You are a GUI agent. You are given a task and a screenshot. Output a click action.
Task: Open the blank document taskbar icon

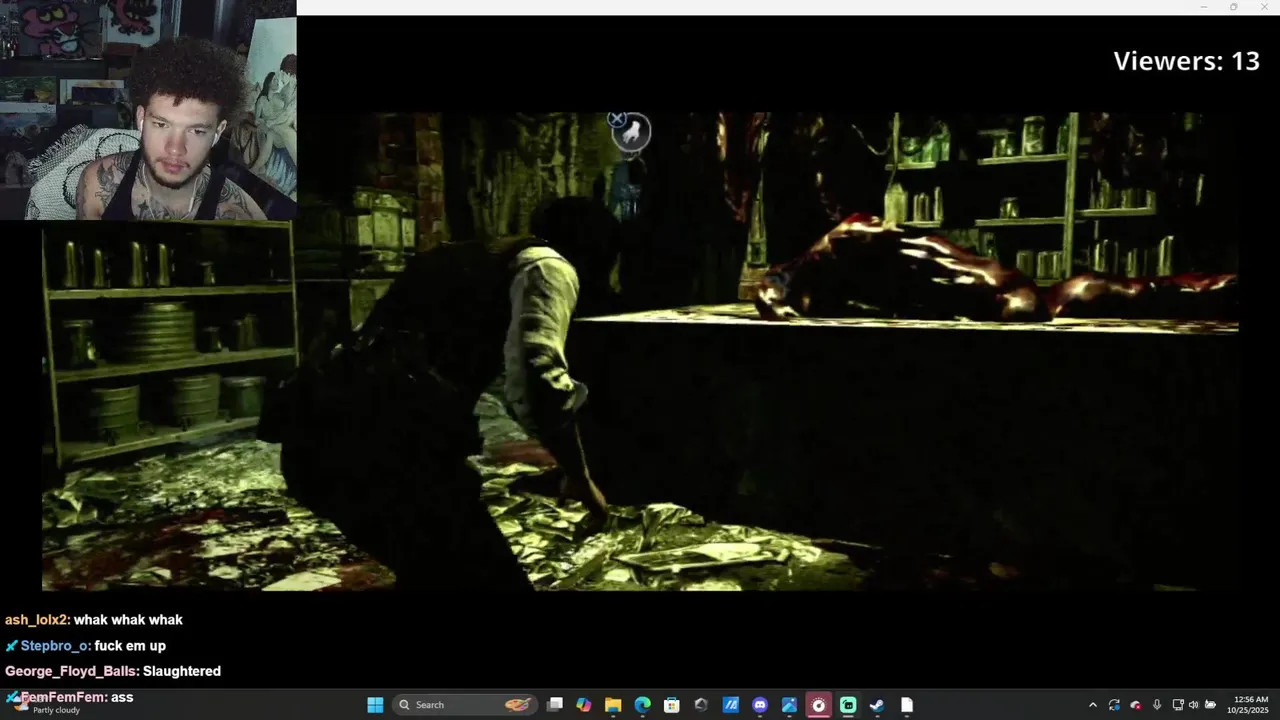[x=907, y=705]
